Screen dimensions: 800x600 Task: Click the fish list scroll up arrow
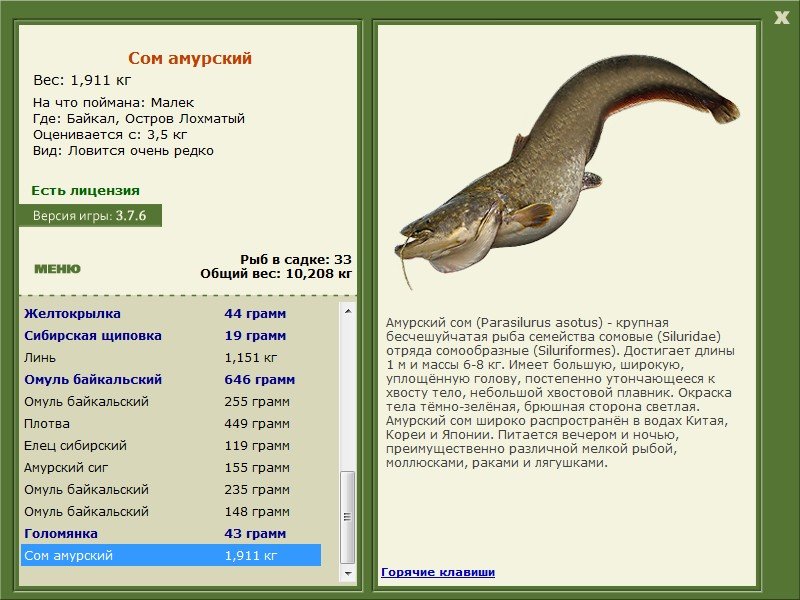pyautogui.click(x=348, y=311)
